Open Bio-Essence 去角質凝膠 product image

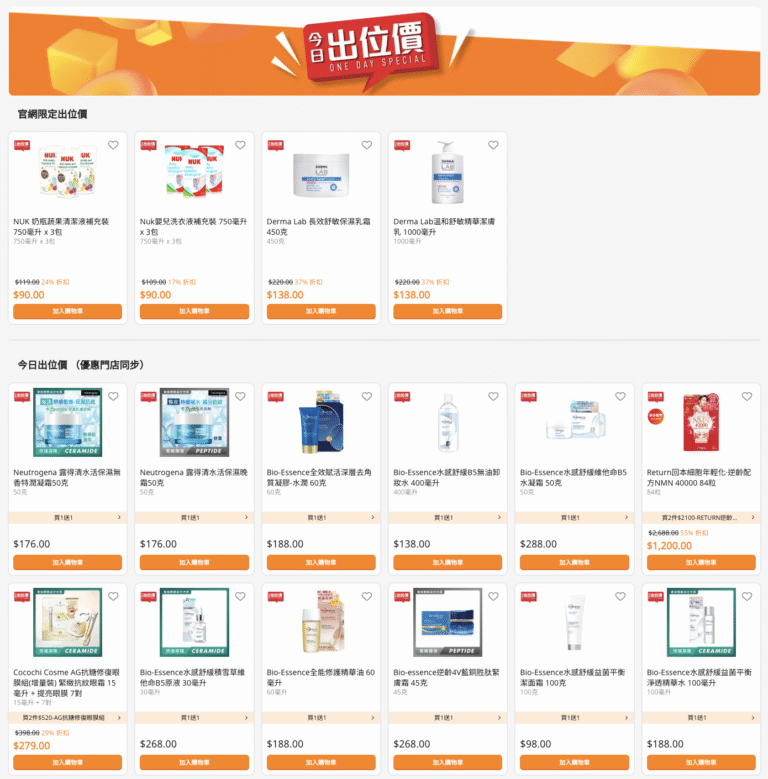click(x=321, y=422)
